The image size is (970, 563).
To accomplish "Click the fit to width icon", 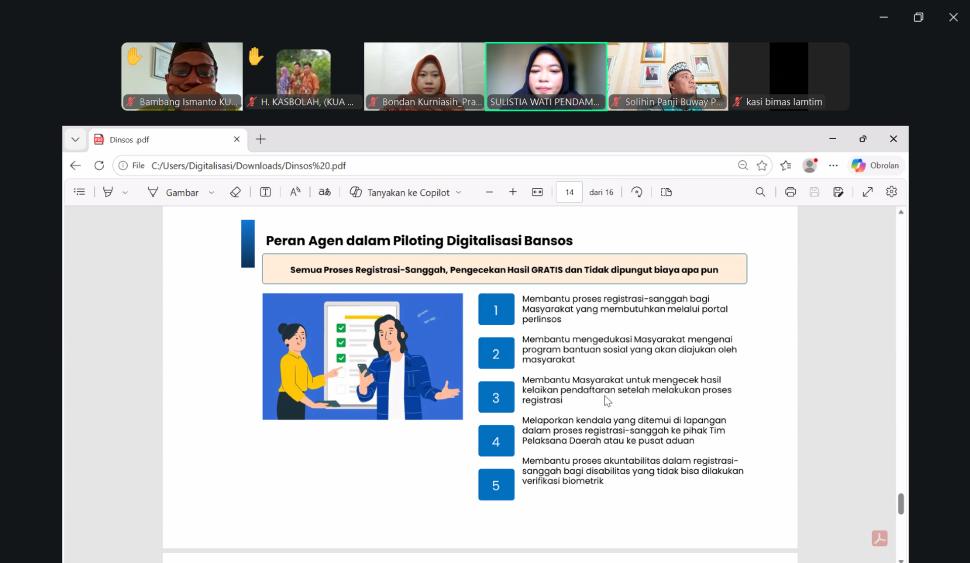I will coord(538,192).
